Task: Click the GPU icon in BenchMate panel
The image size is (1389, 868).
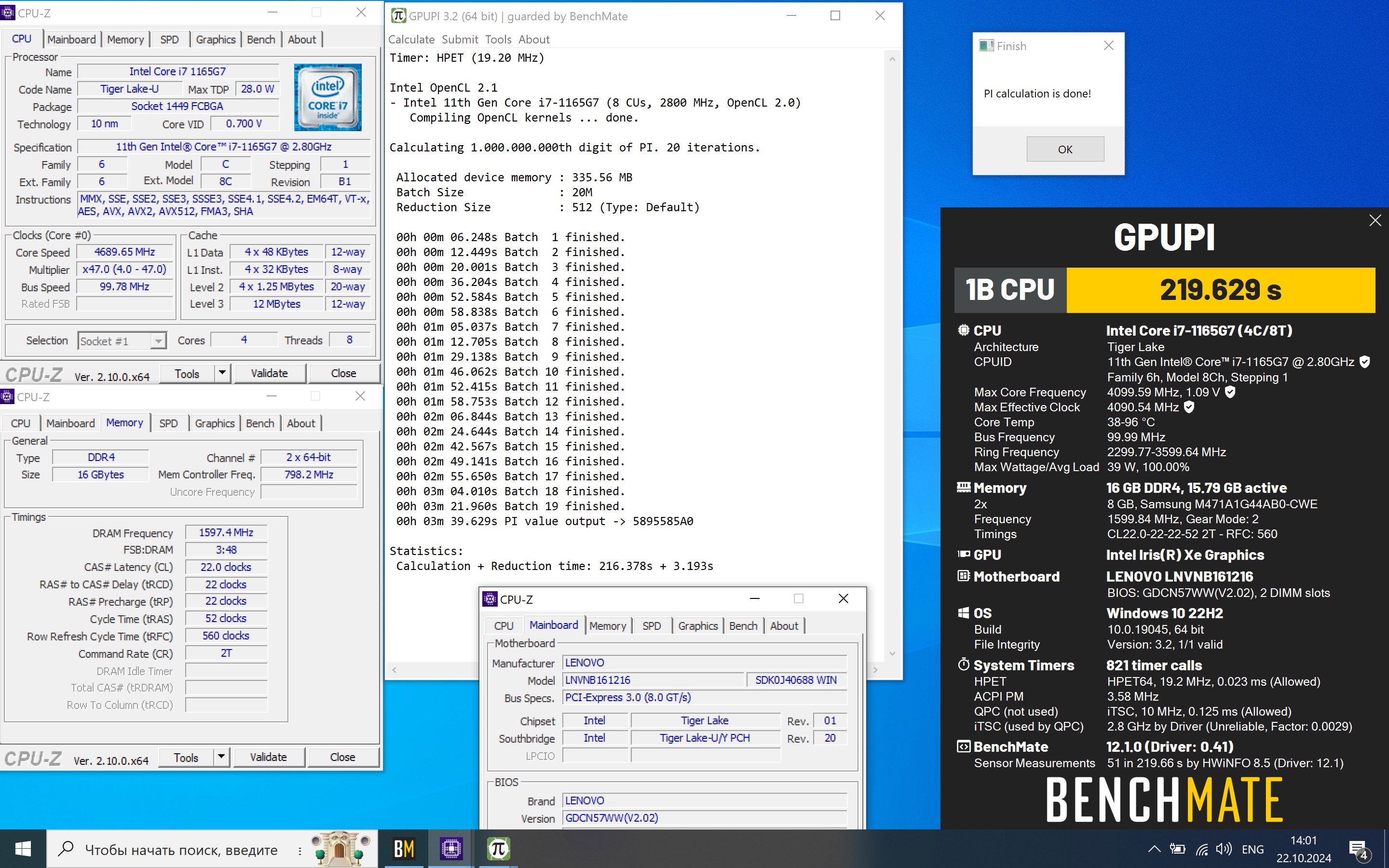Action: pyautogui.click(x=963, y=554)
